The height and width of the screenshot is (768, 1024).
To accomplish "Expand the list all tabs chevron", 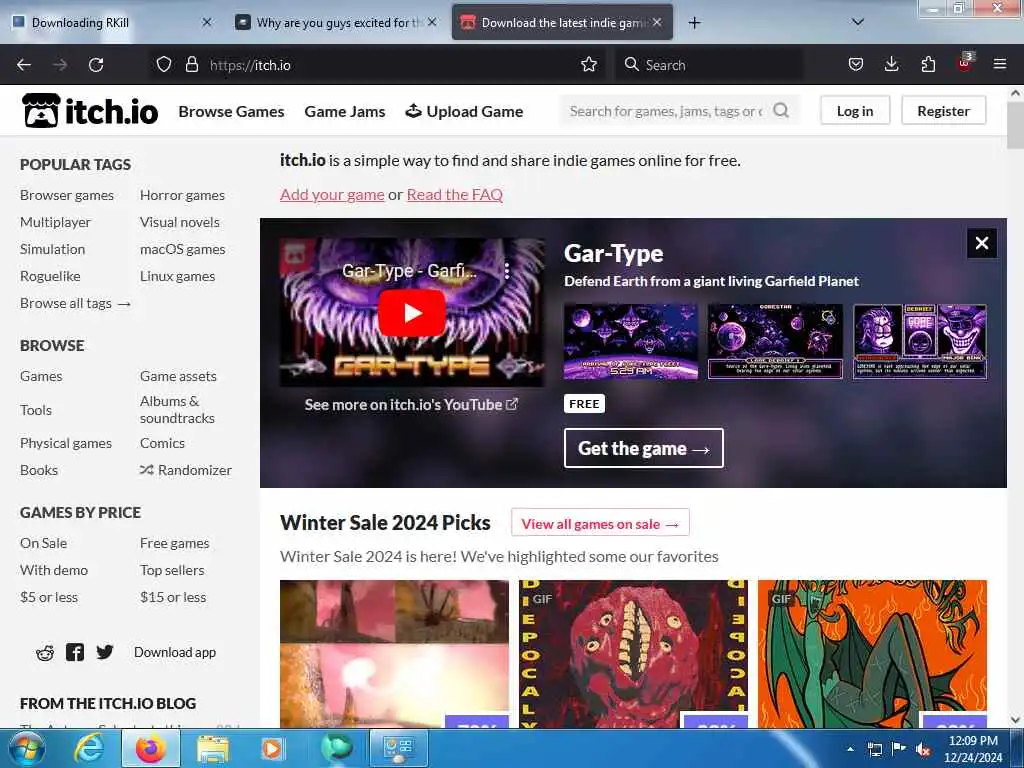I will [858, 23].
